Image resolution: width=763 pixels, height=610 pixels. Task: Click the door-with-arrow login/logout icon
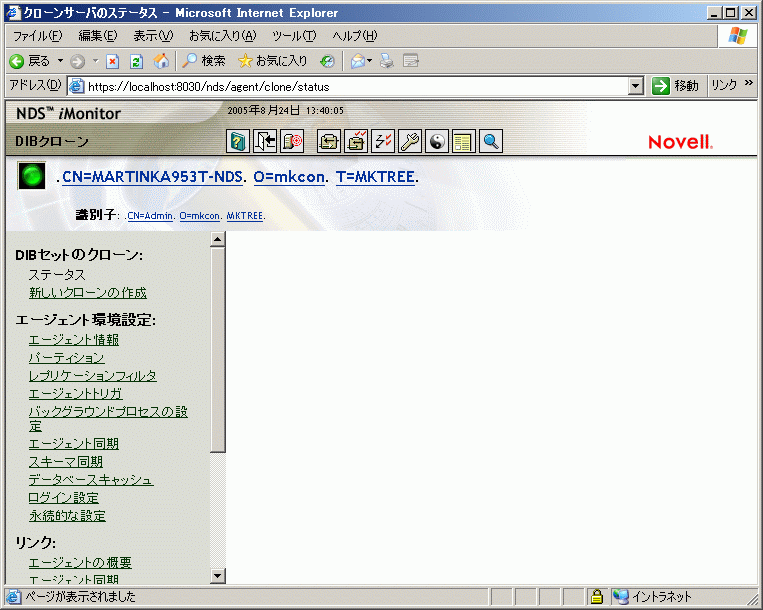click(265, 142)
